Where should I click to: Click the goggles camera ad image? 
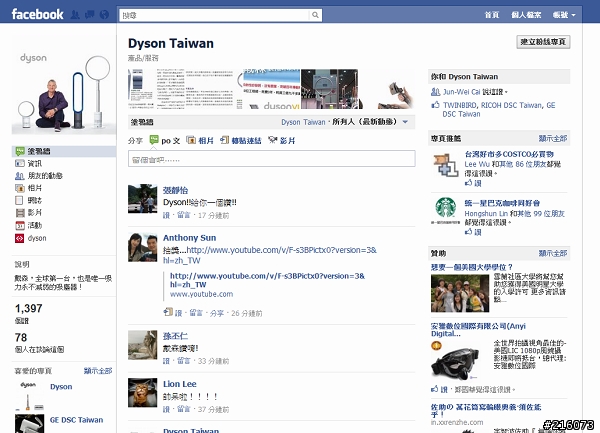tap(455, 360)
